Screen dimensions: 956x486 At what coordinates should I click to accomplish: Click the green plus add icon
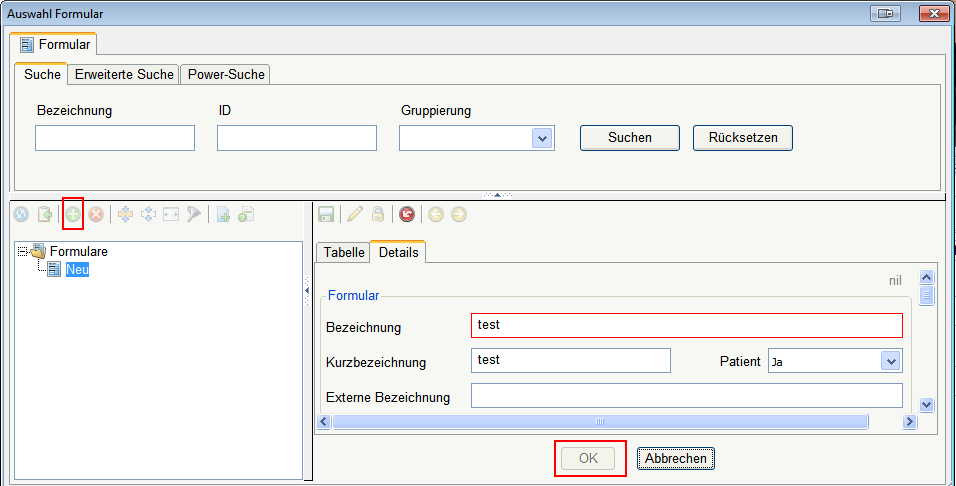click(72, 214)
